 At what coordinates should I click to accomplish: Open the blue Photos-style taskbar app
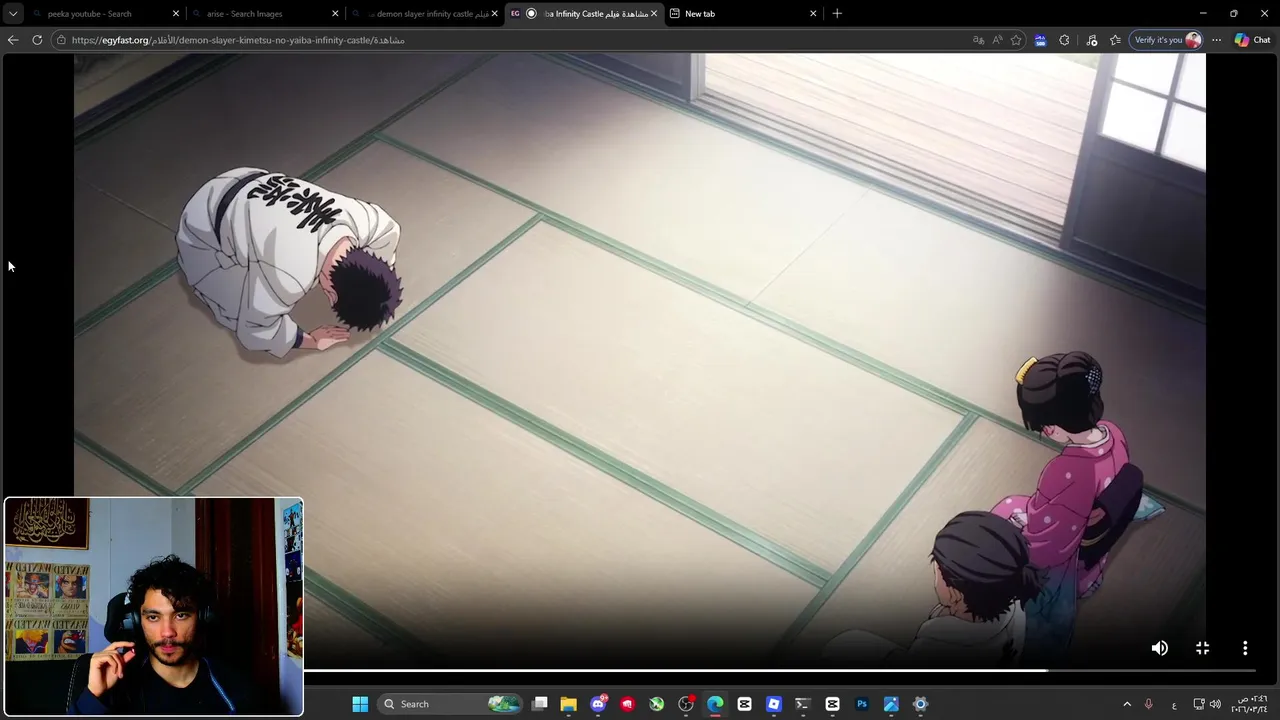coord(891,704)
